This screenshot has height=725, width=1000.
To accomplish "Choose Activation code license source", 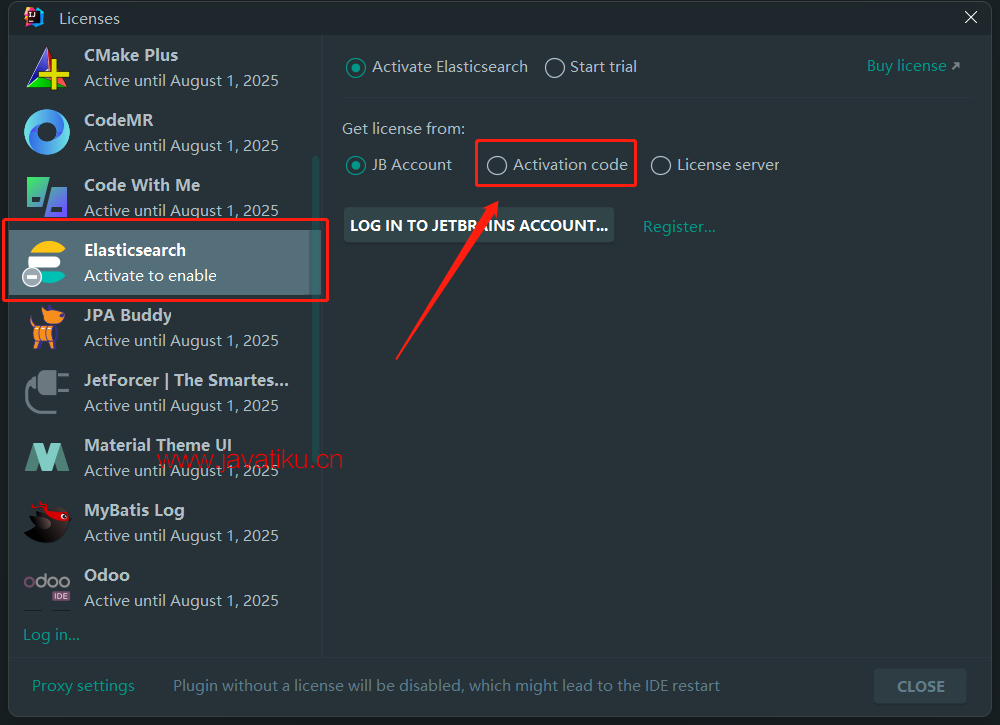I will point(557,165).
